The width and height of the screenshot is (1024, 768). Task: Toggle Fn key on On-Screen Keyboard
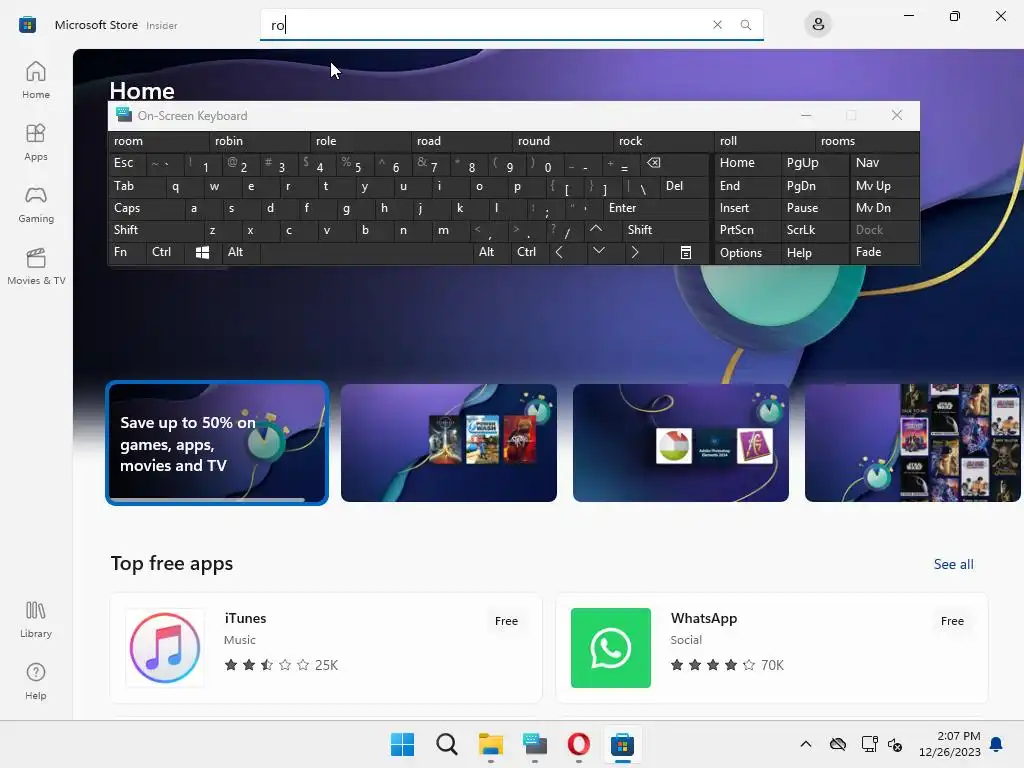coord(127,252)
